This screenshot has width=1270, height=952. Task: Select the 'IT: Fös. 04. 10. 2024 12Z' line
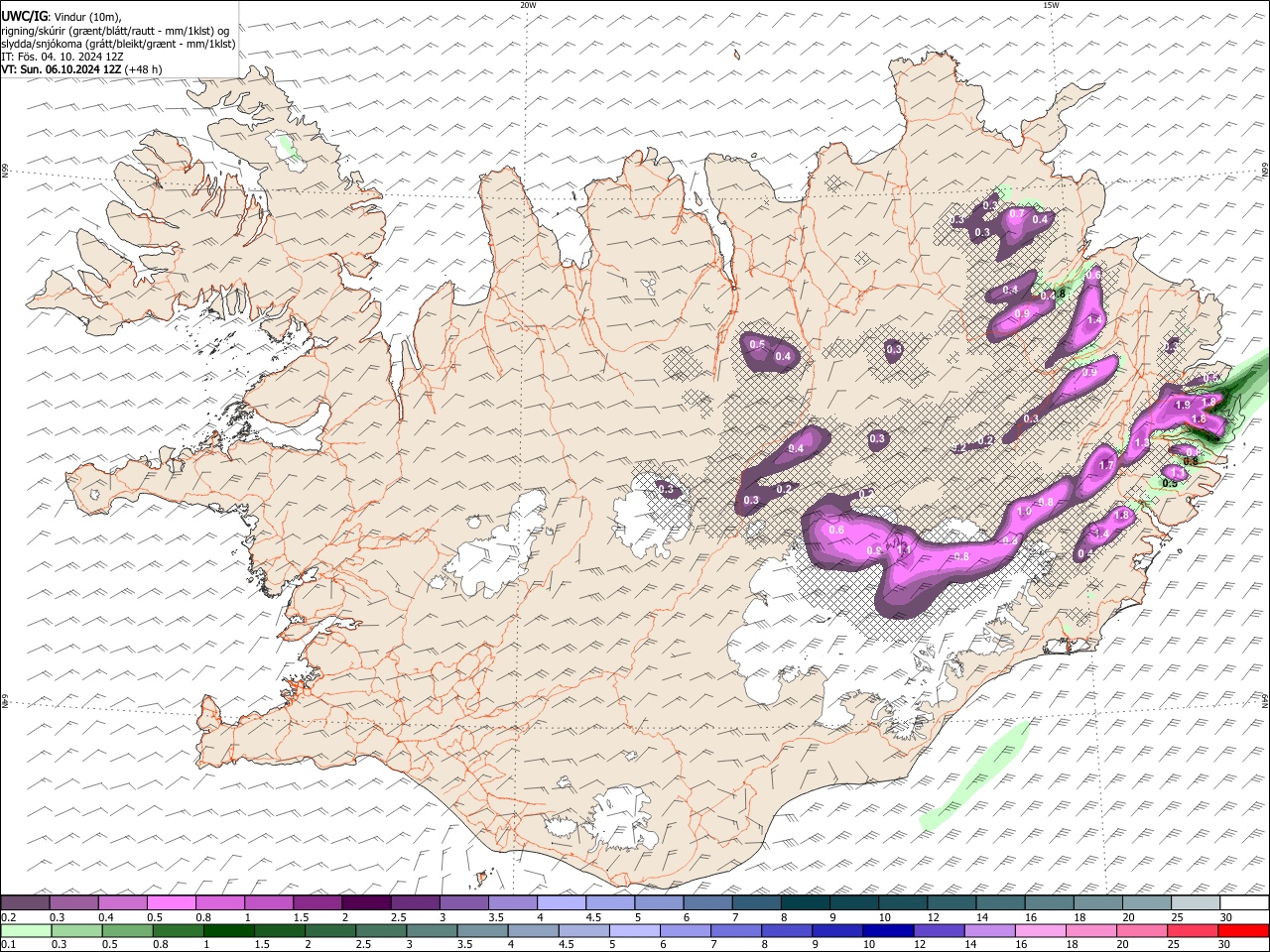coord(63,57)
